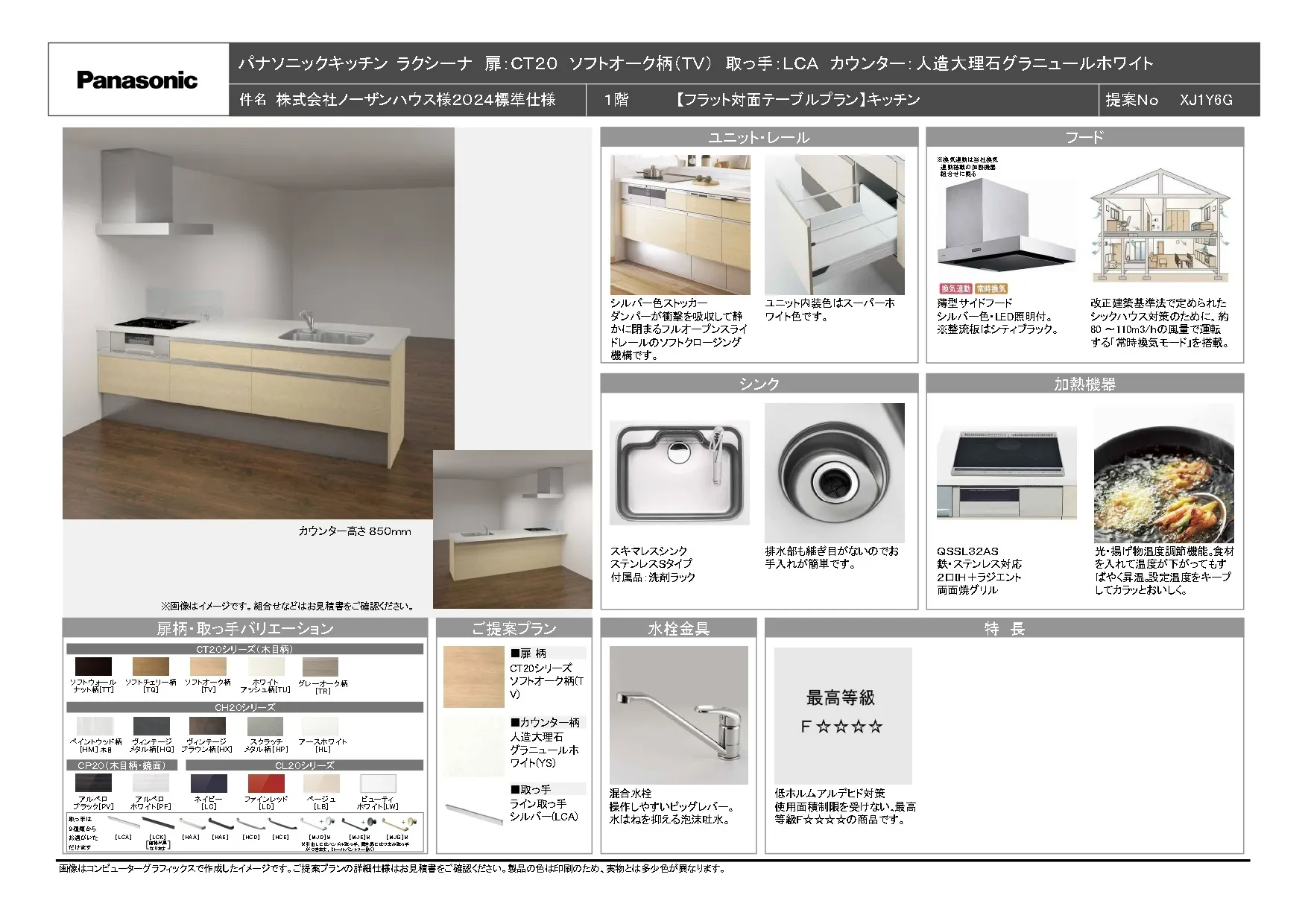Select the ソフトチェリー柄 [TQ] swatch
Image resolution: width=1308 pixels, height=924 pixels.
151,666
